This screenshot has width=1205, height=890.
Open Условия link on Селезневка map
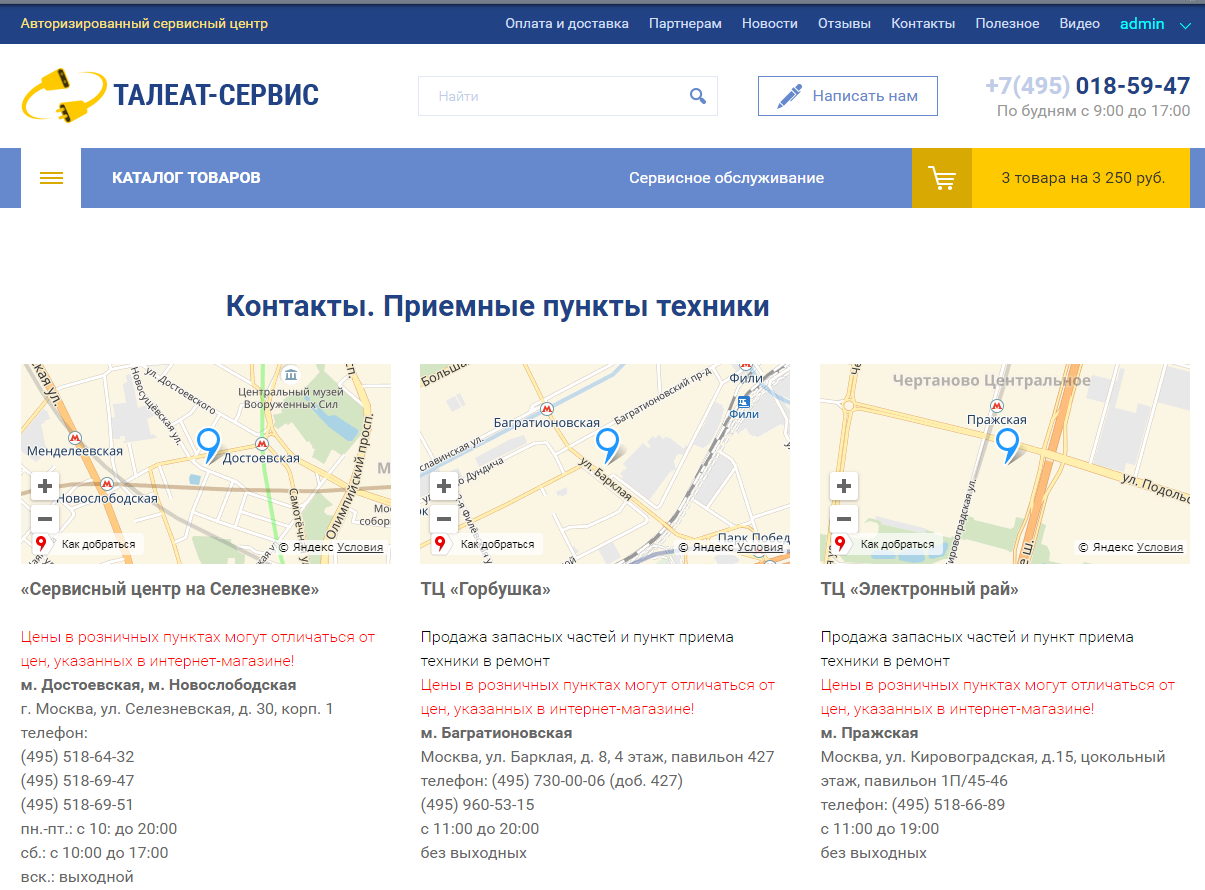[x=360, y=547]
